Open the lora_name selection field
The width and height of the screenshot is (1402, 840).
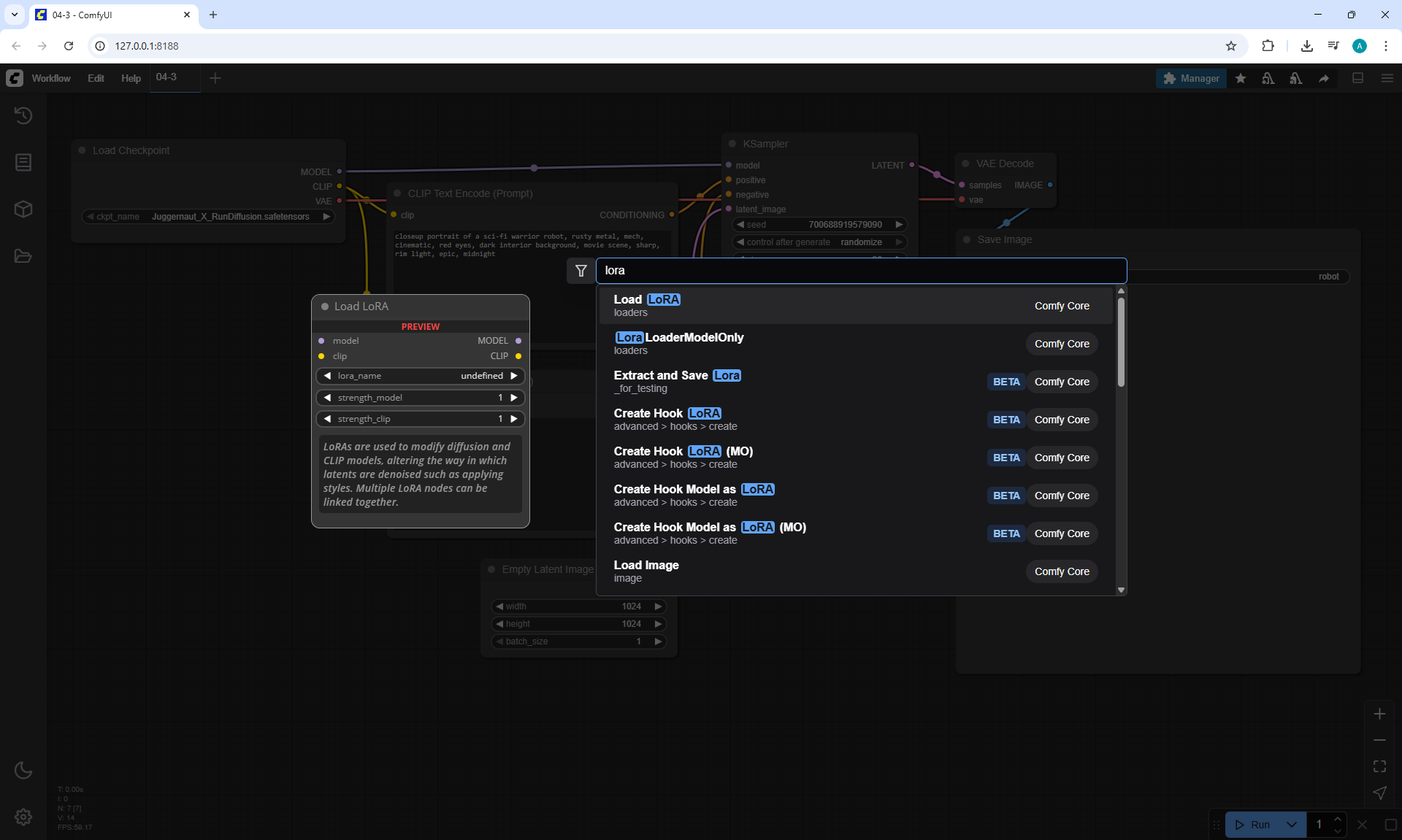[420, 376]
